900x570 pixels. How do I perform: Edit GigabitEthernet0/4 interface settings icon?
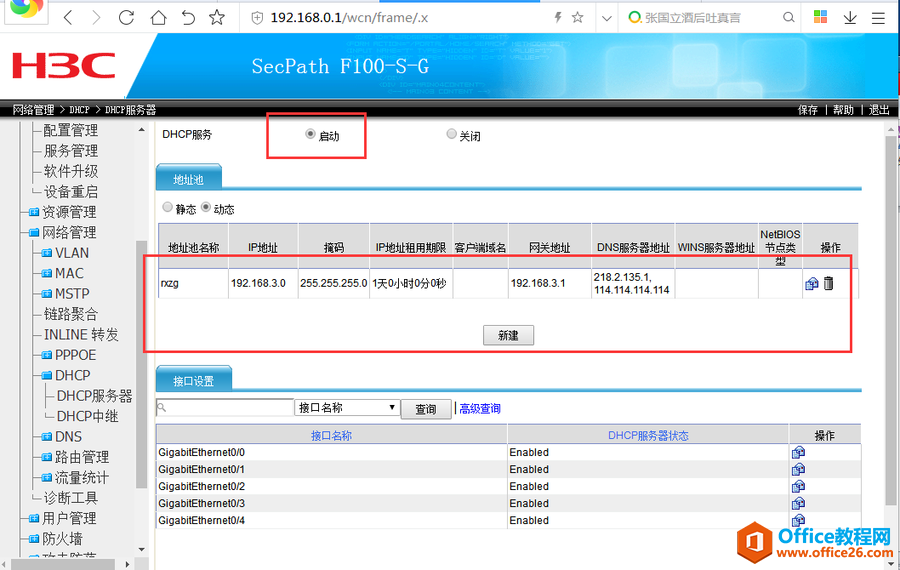[x=798, y=520]
